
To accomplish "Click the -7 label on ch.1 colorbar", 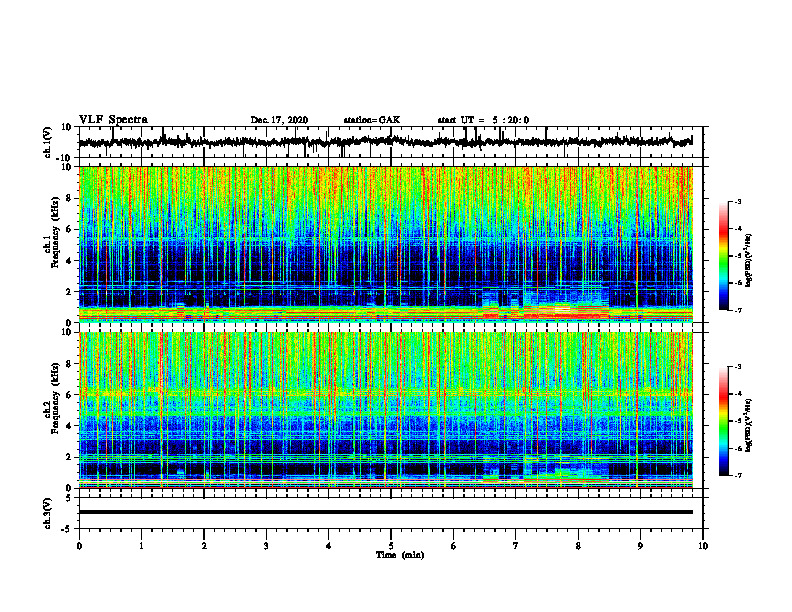I will pyautogui.click(x=737, y=310).
